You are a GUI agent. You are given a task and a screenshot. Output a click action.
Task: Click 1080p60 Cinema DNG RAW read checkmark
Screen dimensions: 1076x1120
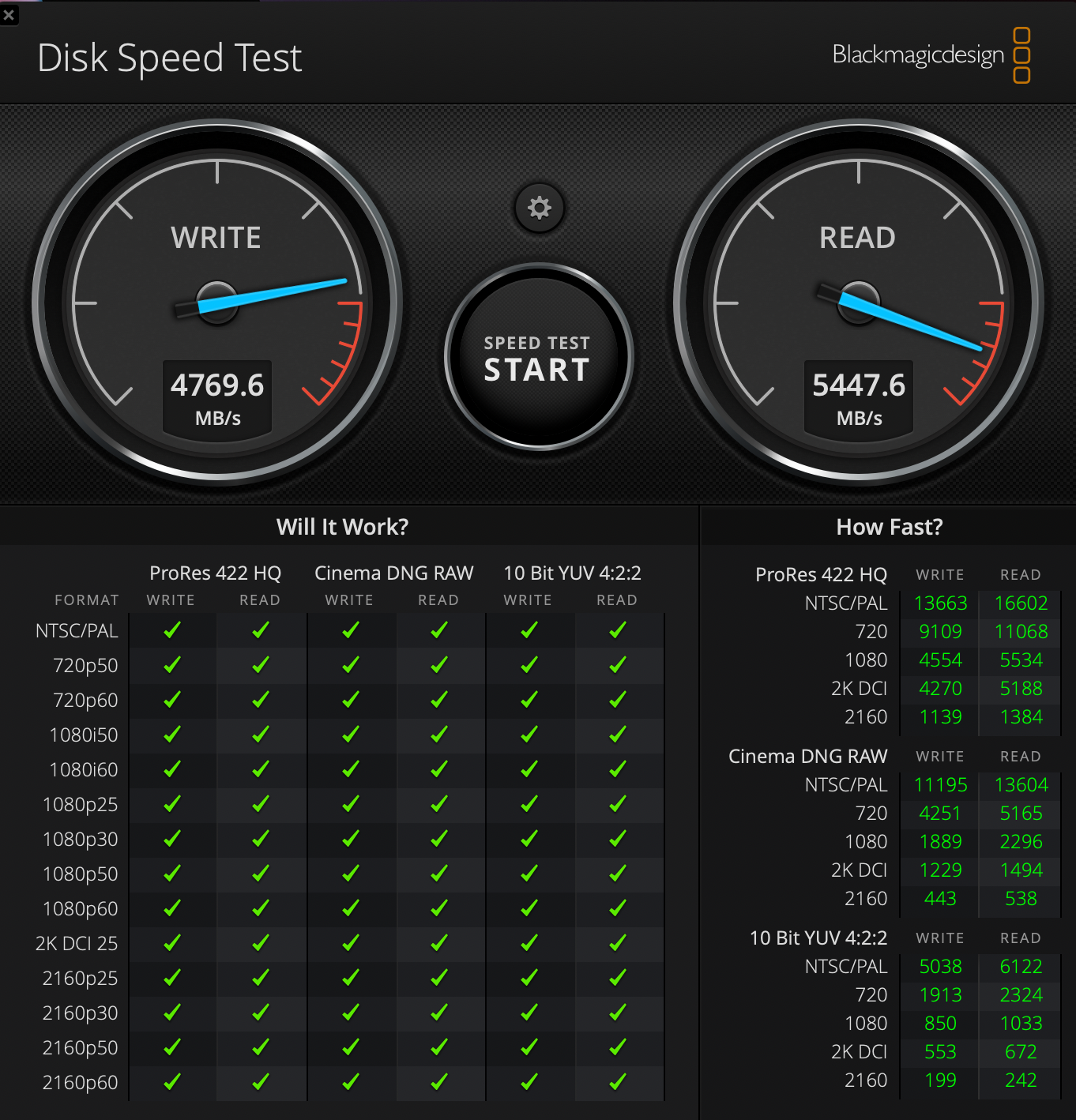click(438, 908)
